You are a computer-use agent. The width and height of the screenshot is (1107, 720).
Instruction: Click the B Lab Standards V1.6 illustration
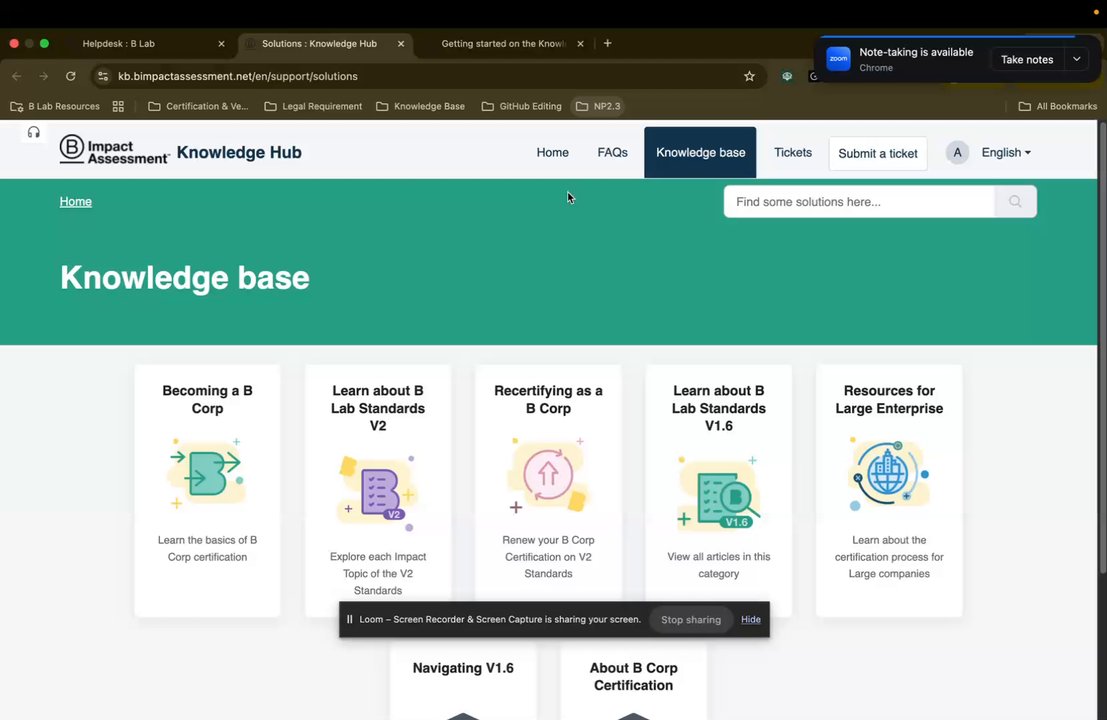[x=719, y=491]
